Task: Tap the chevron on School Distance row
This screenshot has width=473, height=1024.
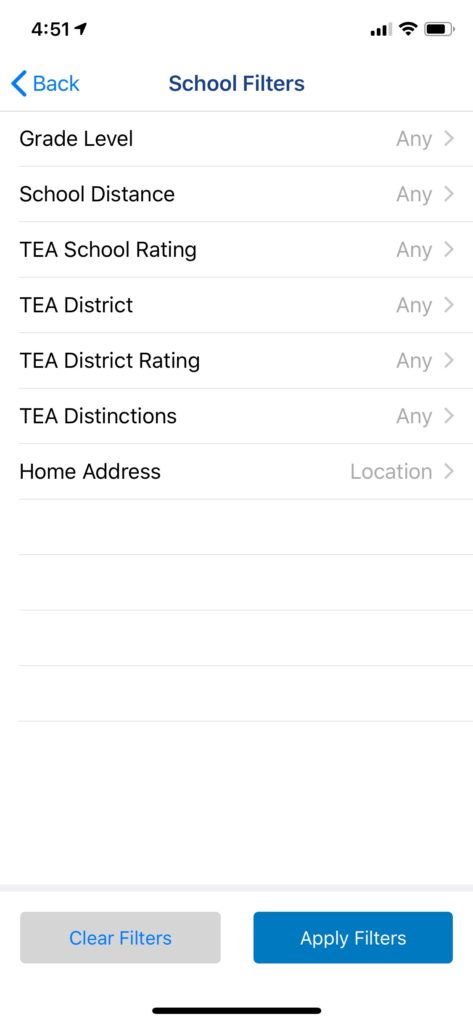Action: tap(448, 194)
